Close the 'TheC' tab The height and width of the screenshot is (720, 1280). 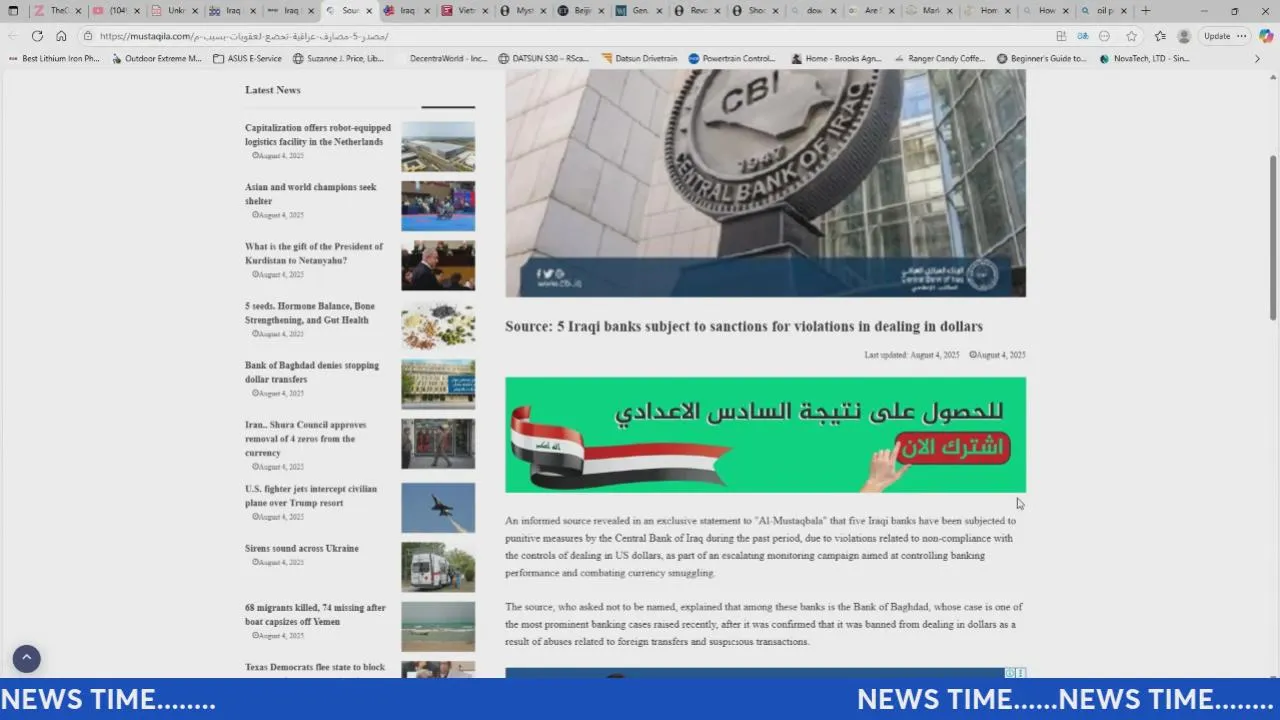77,11
